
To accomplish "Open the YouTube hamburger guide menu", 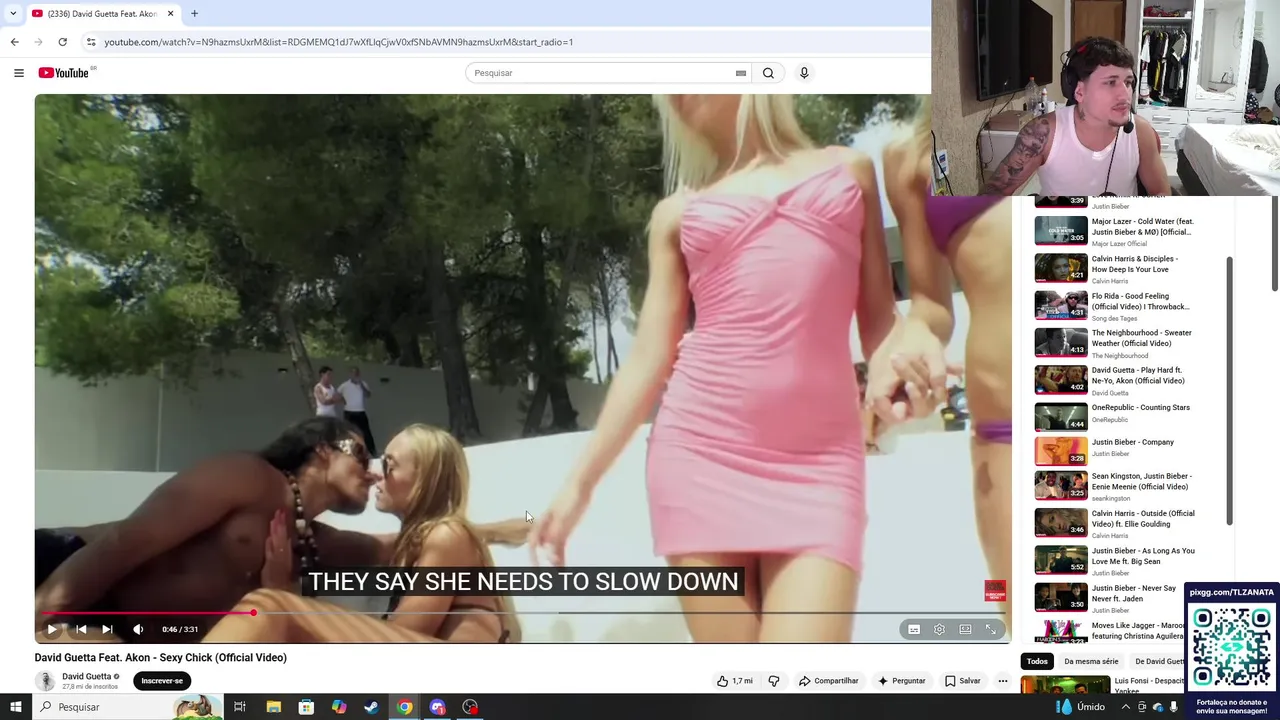I will tap(18, 73).
